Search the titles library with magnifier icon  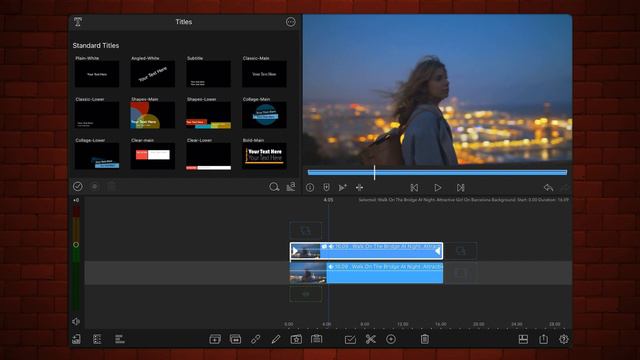coord(274,187)
